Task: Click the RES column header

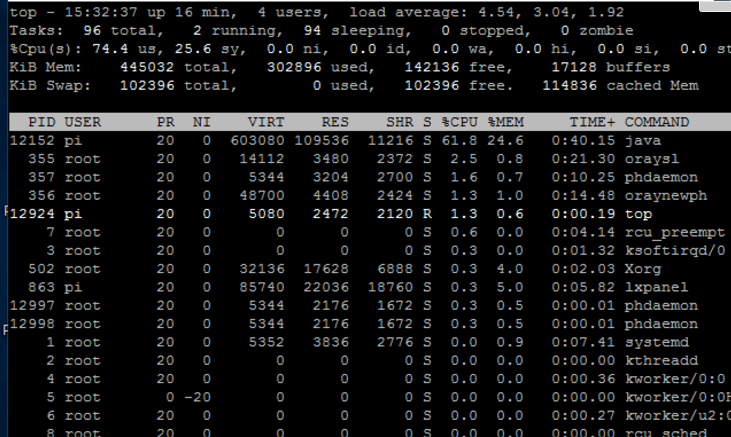Action: 335,122
